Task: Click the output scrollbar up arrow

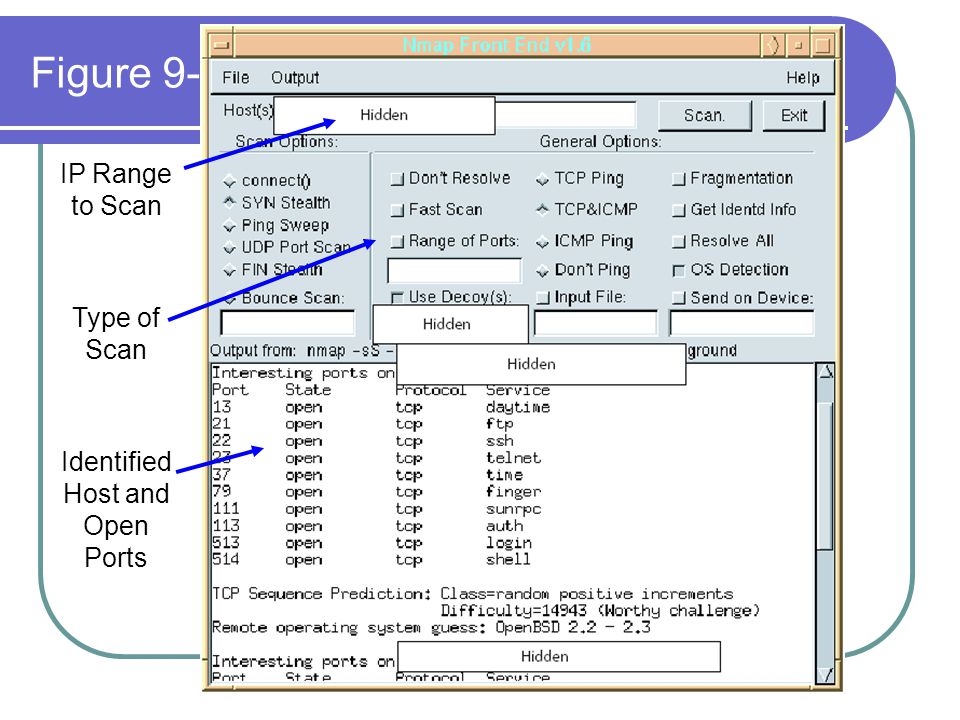Action: click(826, 371)
